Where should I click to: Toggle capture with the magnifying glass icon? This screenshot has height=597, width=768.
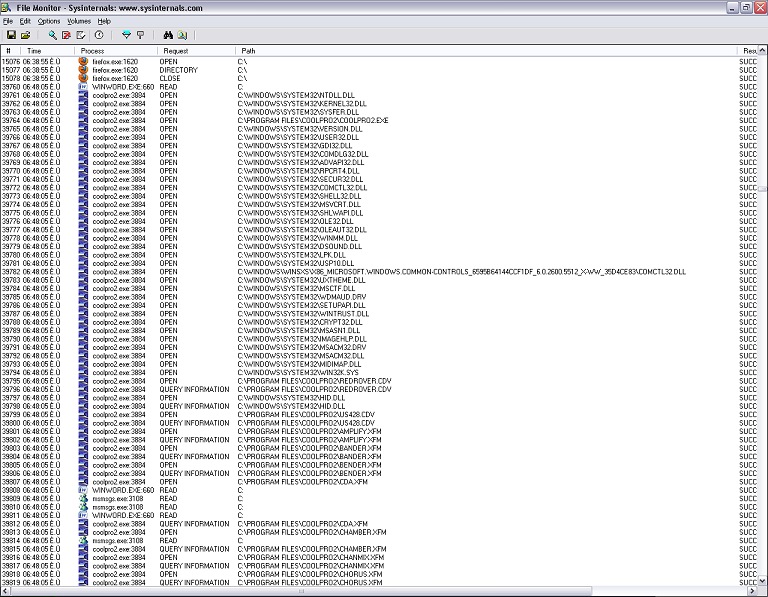click(x=52, y=35)
